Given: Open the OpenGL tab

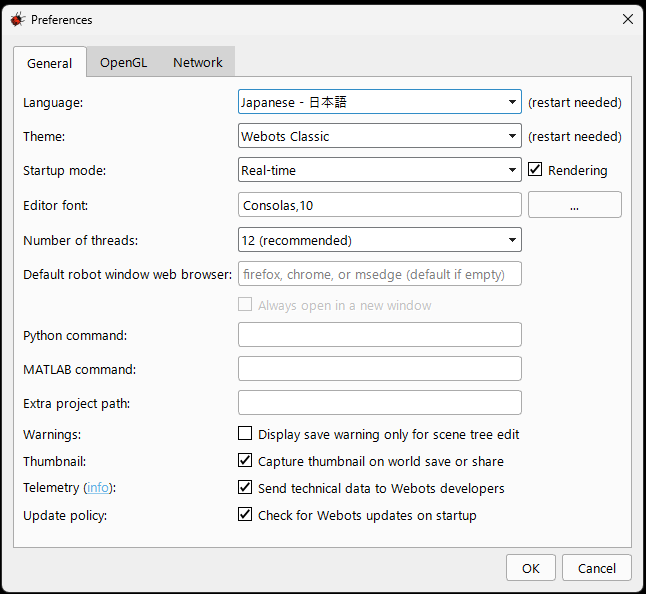Looking at the screenshot, I should click(123, 62).
